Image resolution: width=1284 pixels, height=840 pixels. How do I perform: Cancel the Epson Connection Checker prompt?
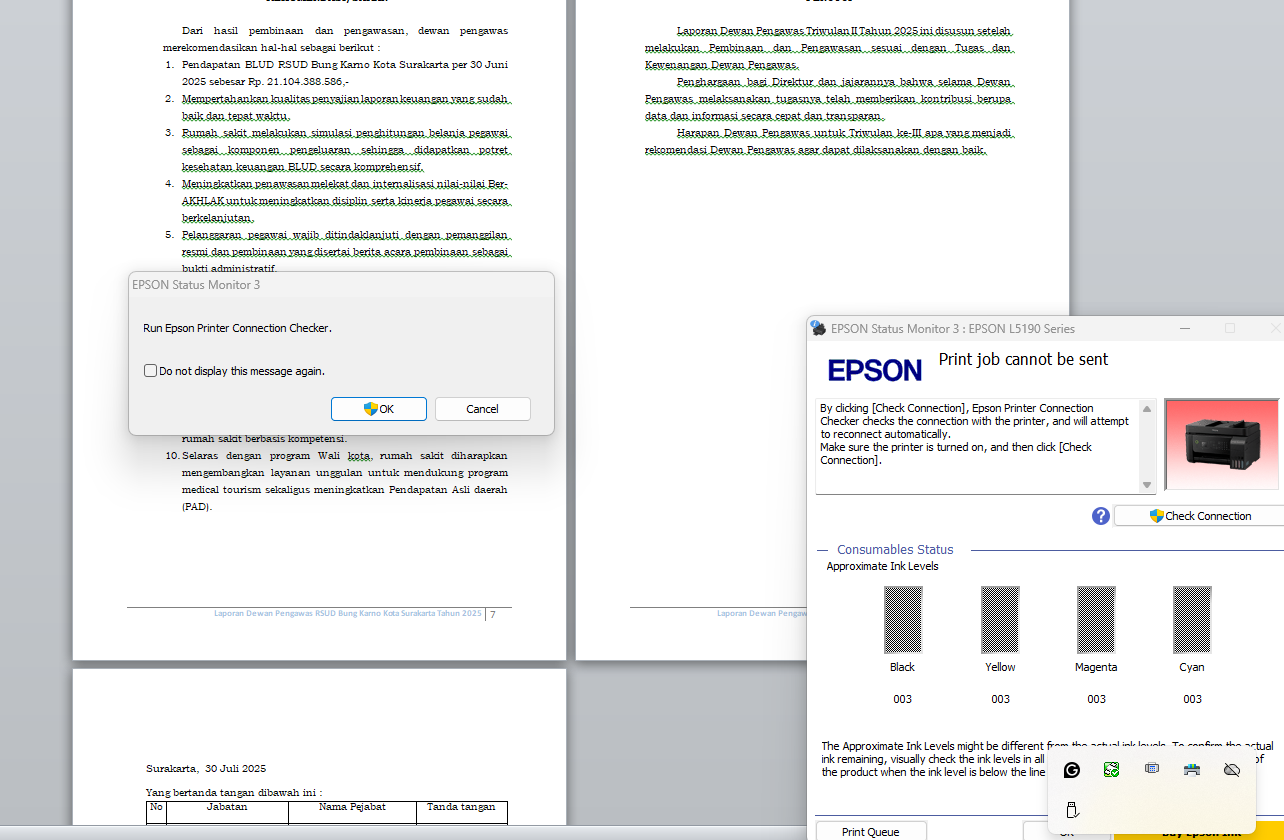pos(482,409)
